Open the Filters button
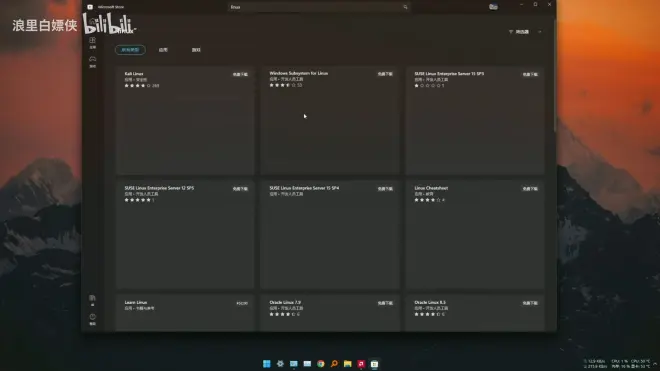This screenshot has height=371, width=660. 519,32
